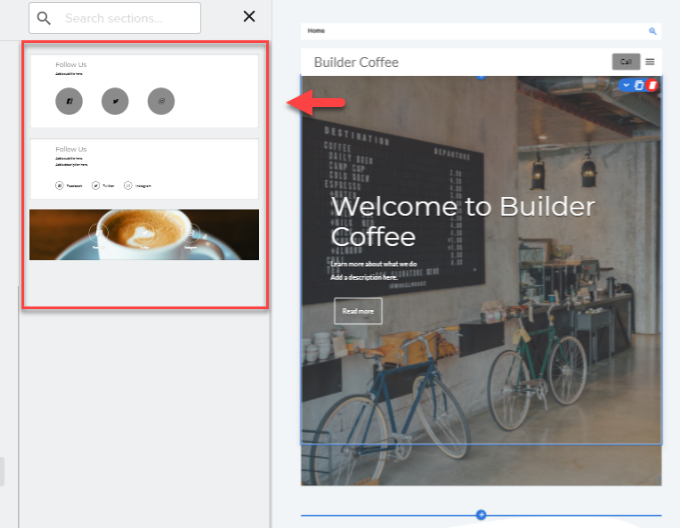This screenshot has height=528, width=680.
Task: Open the hamburger menu in site header
Action: [650, 62]
